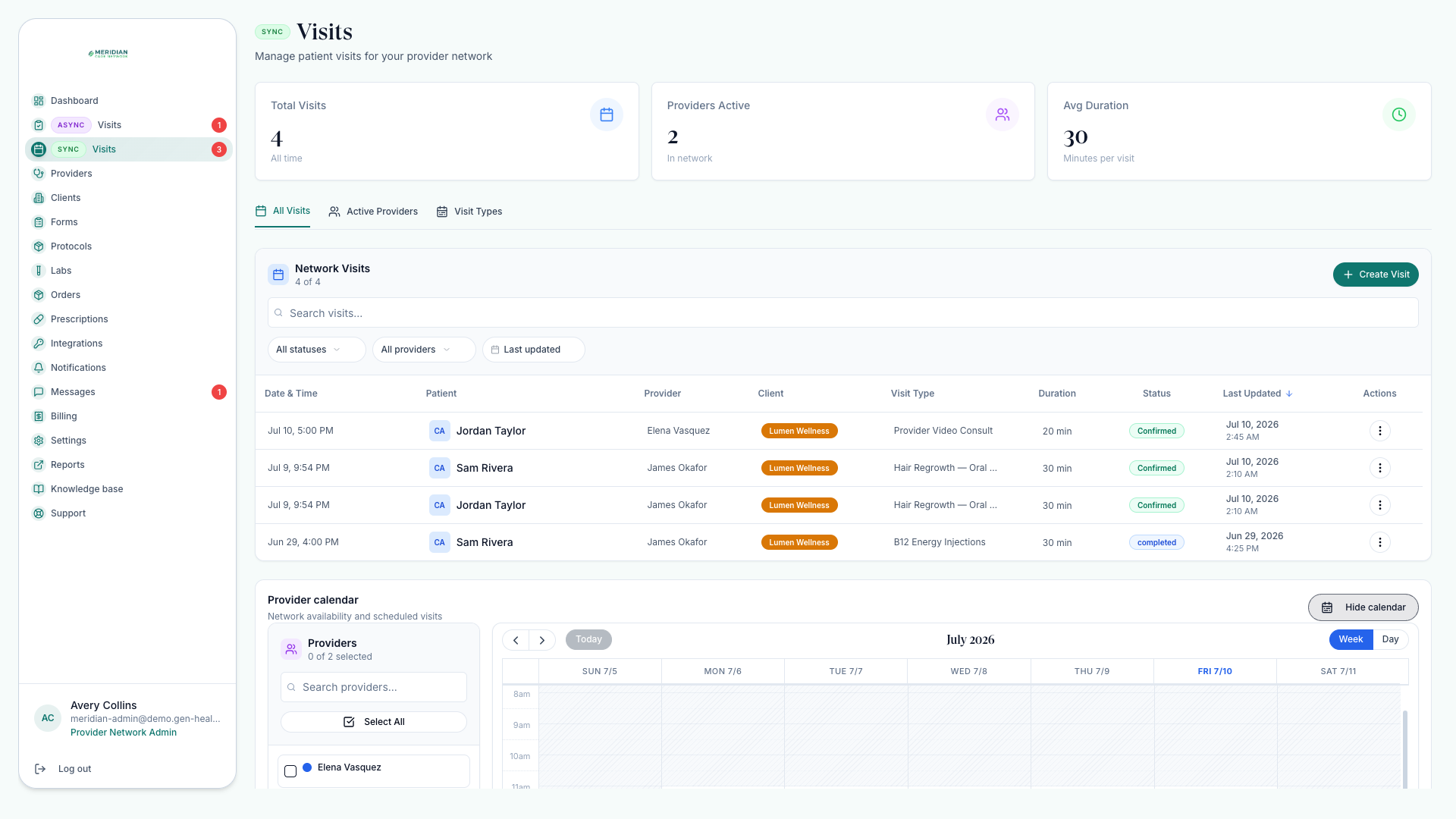Open the All providers filter dropdown
The width and height of the screenshot is (1456, 819).
(423, 350)
